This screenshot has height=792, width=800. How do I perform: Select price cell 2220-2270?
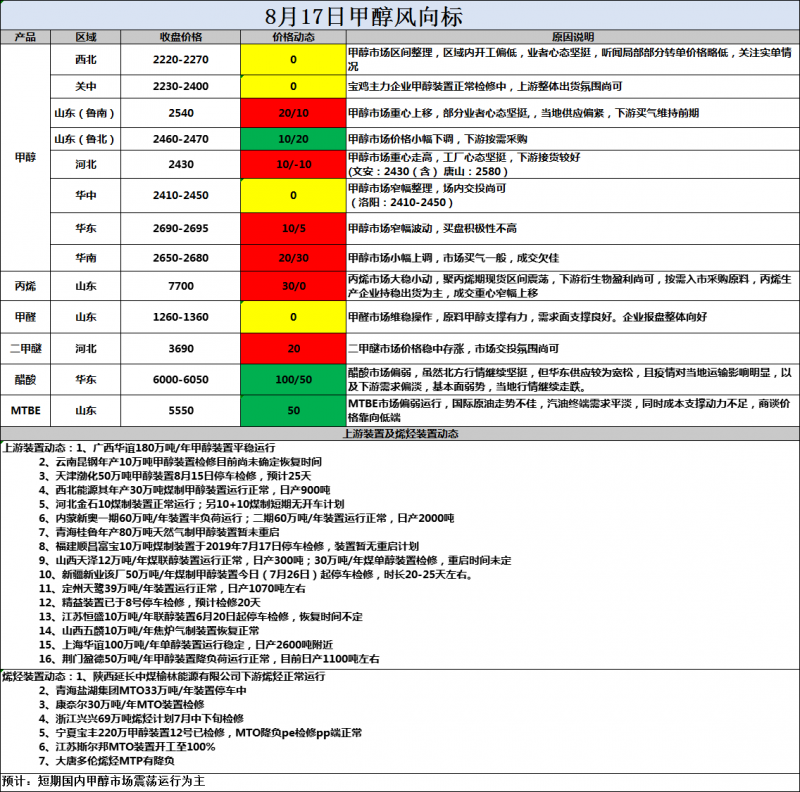181,60
